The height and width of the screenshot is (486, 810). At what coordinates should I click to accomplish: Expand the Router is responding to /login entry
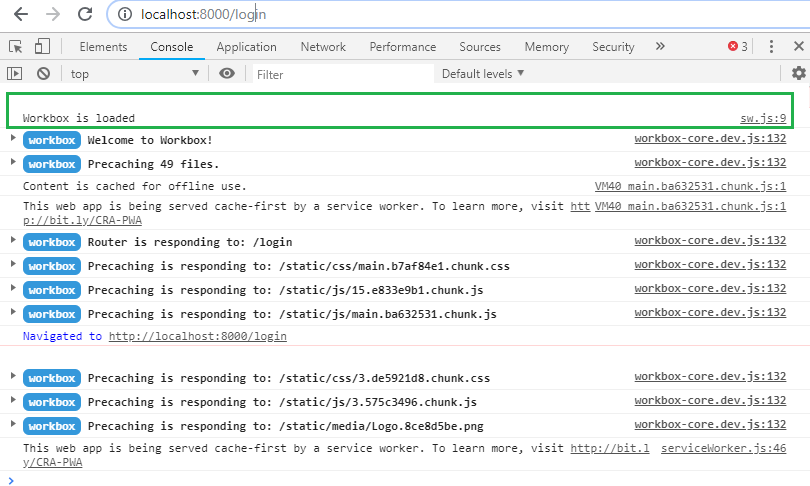coord(13,240)
